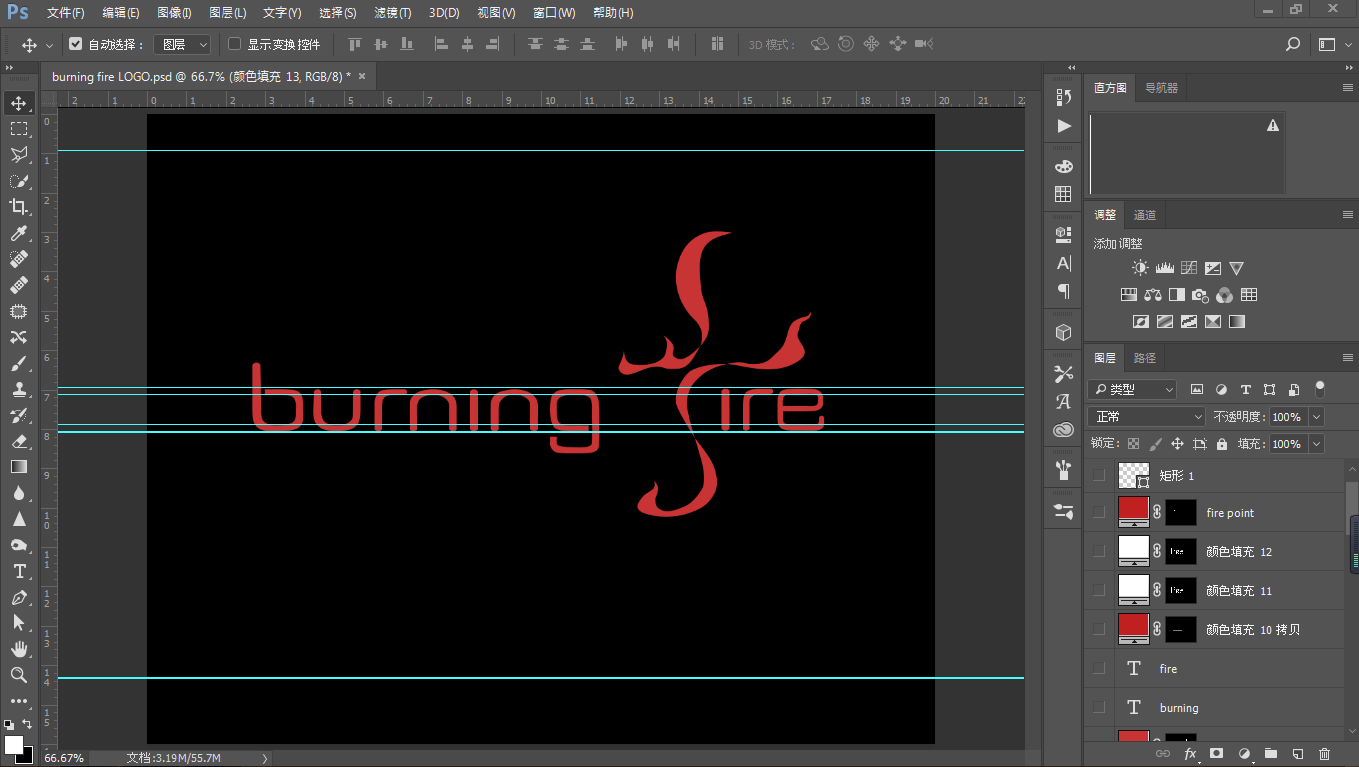Open the History panel icon

point(1063,97)
